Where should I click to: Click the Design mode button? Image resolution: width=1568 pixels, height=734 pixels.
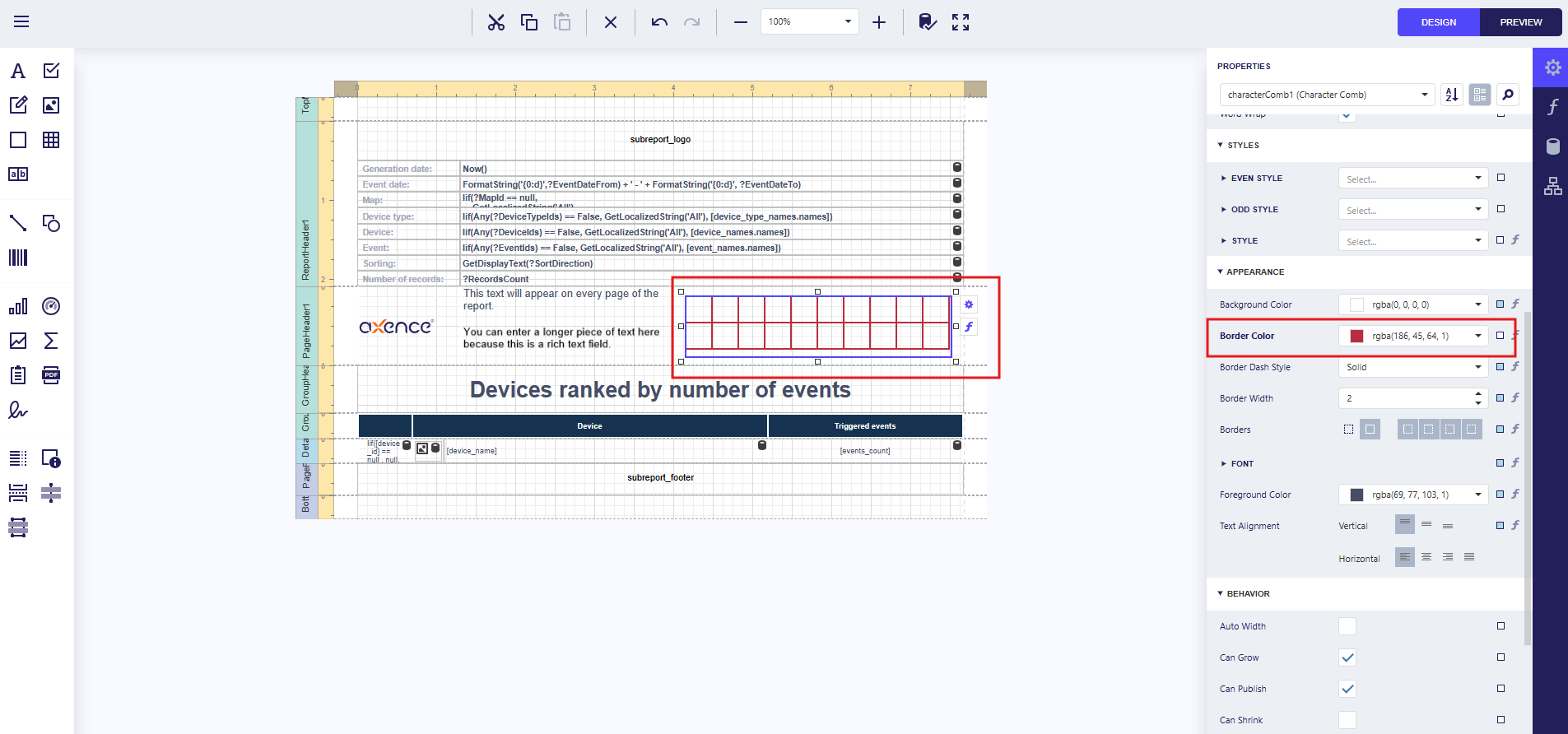(x=1438, y=22)
